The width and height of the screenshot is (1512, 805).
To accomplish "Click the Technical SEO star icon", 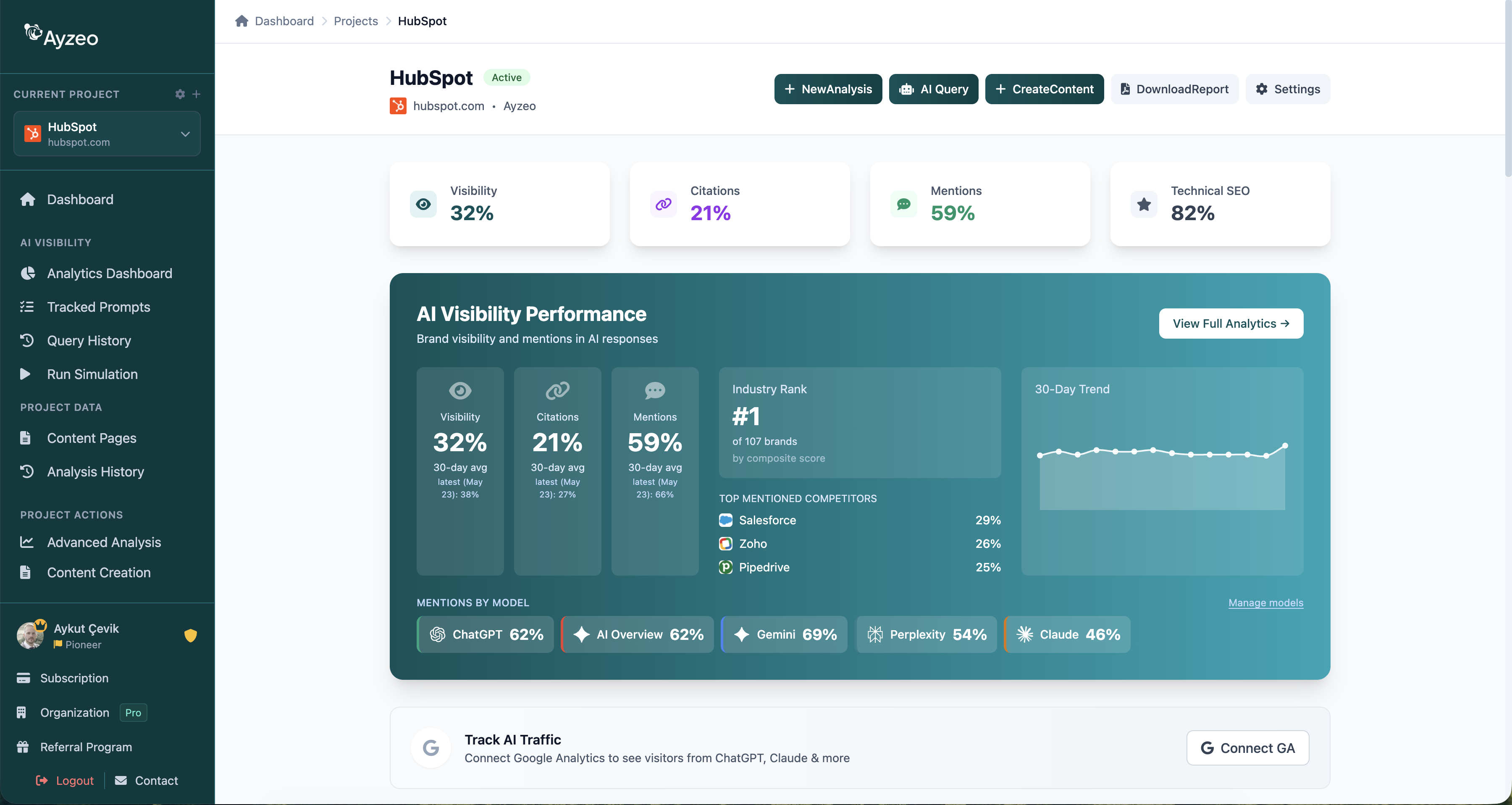I will [1143, 204].
